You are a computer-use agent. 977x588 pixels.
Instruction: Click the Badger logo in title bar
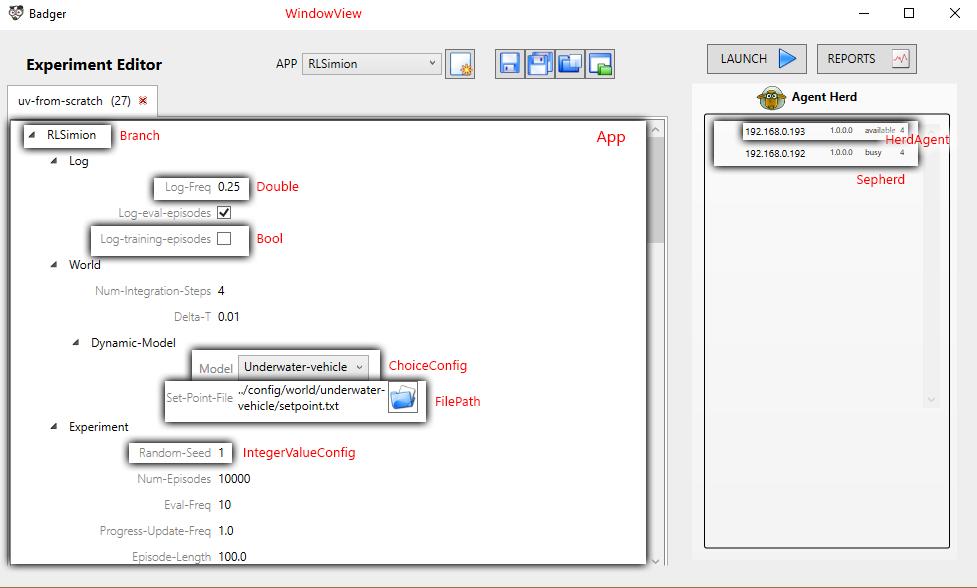pos(16,13)
